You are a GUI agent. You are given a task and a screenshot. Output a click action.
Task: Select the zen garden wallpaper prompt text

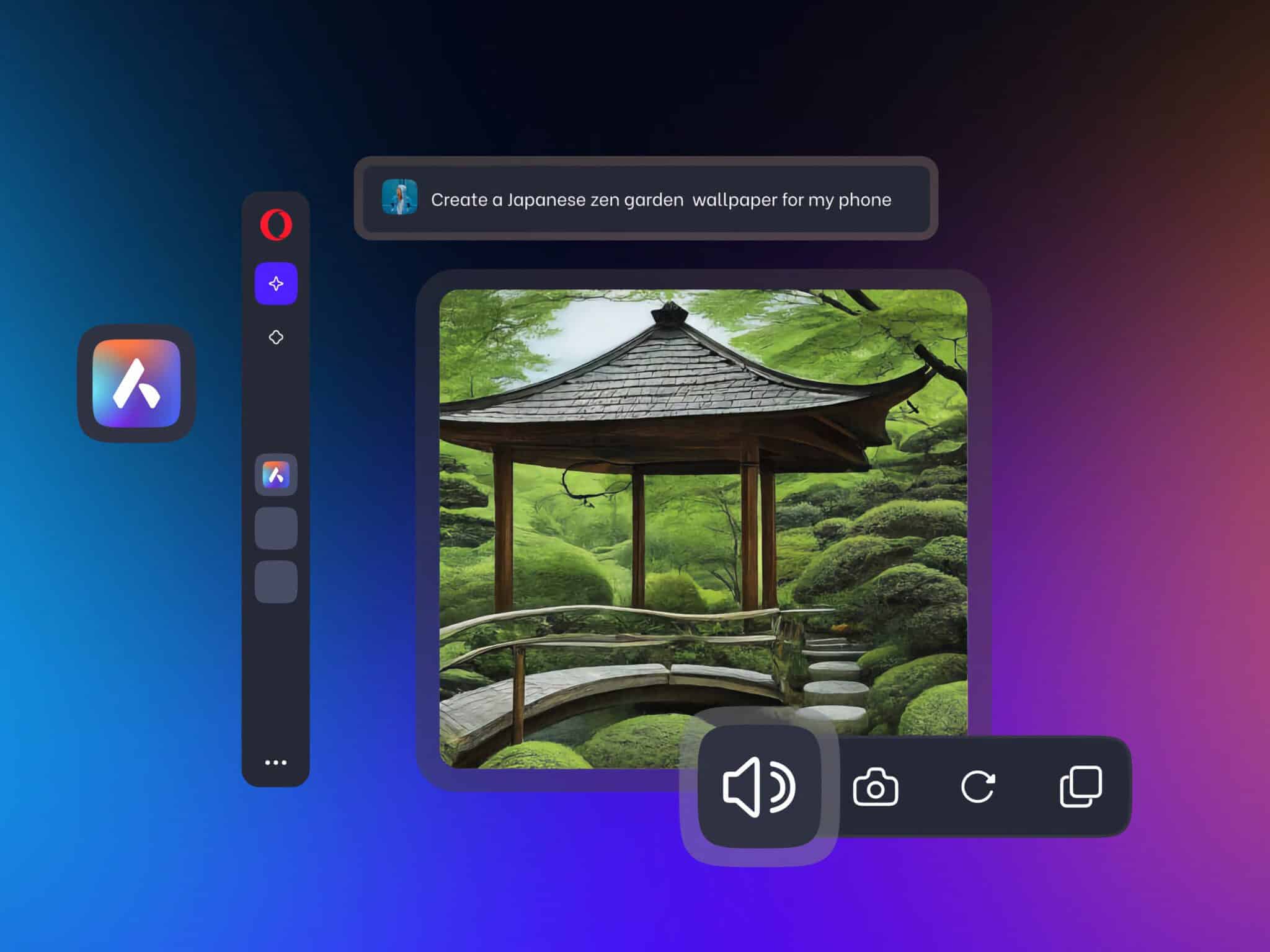coord(662,200)
